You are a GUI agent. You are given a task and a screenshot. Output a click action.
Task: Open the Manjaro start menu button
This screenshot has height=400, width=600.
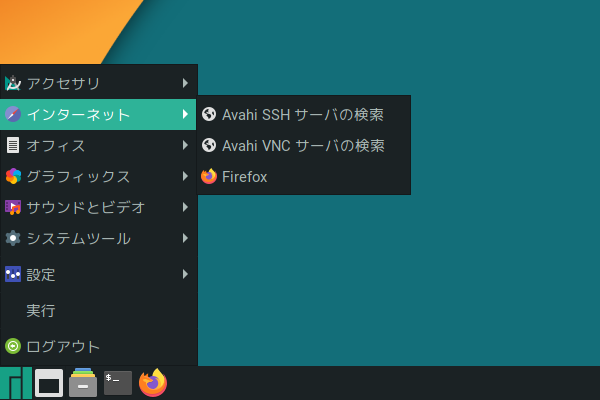(x=16, y=383)
